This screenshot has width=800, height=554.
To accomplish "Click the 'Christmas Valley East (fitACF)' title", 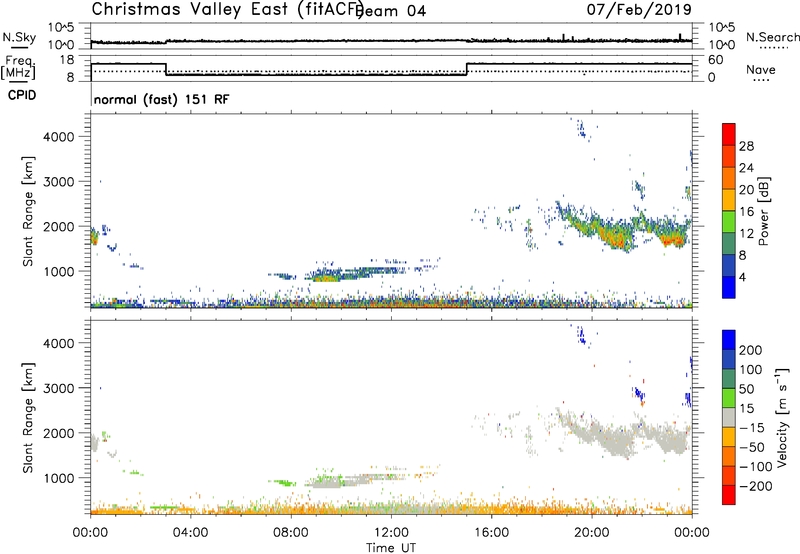I will [228, 9].
